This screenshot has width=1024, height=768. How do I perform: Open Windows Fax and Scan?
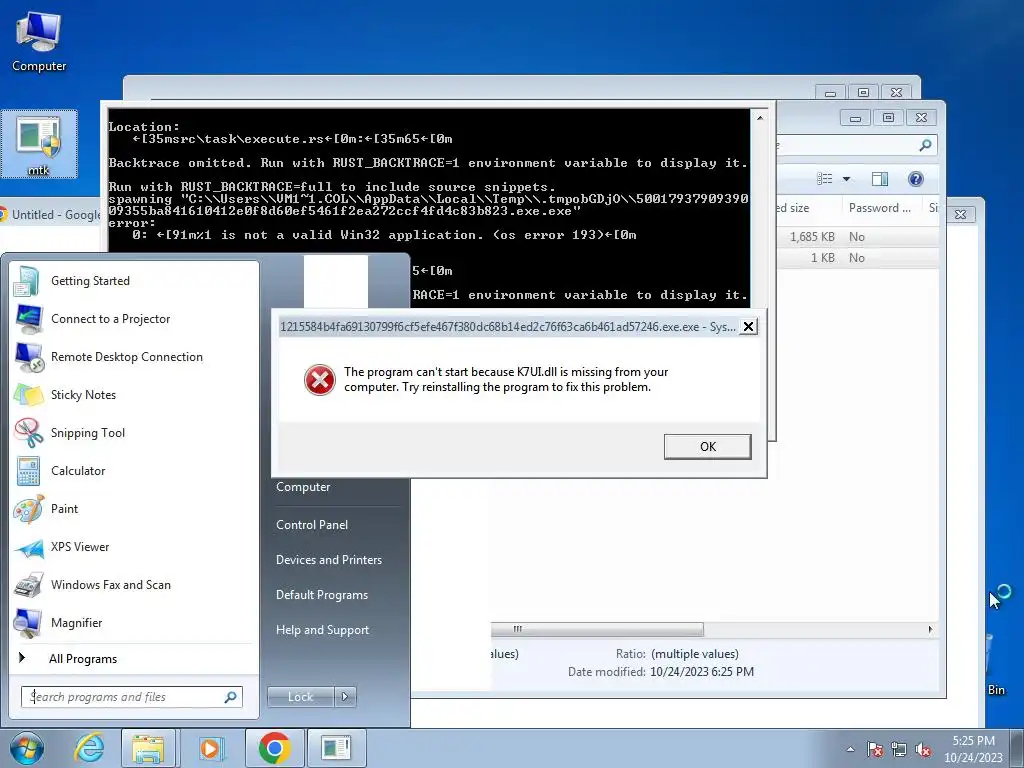134,584
